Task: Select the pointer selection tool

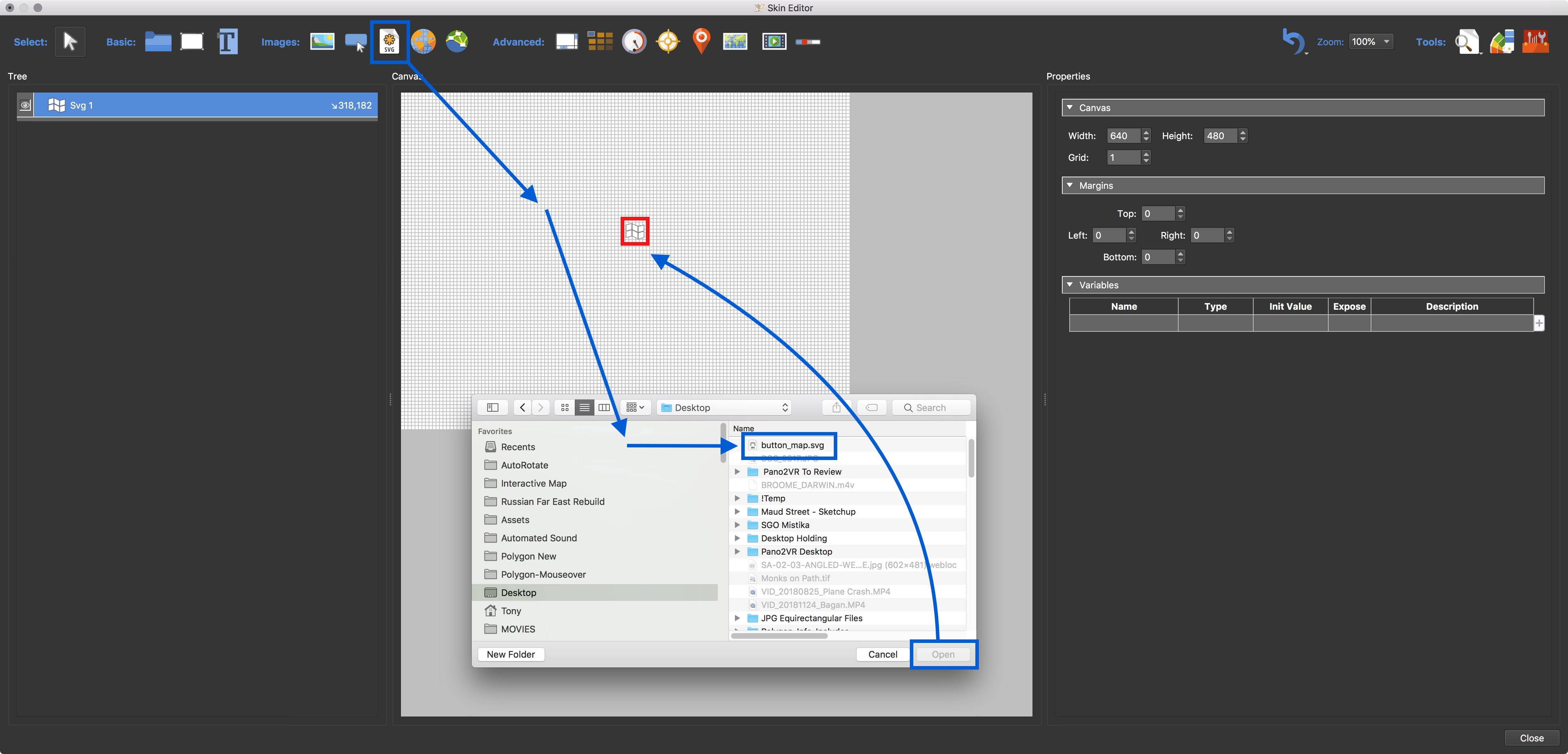Action: (70, 42)
